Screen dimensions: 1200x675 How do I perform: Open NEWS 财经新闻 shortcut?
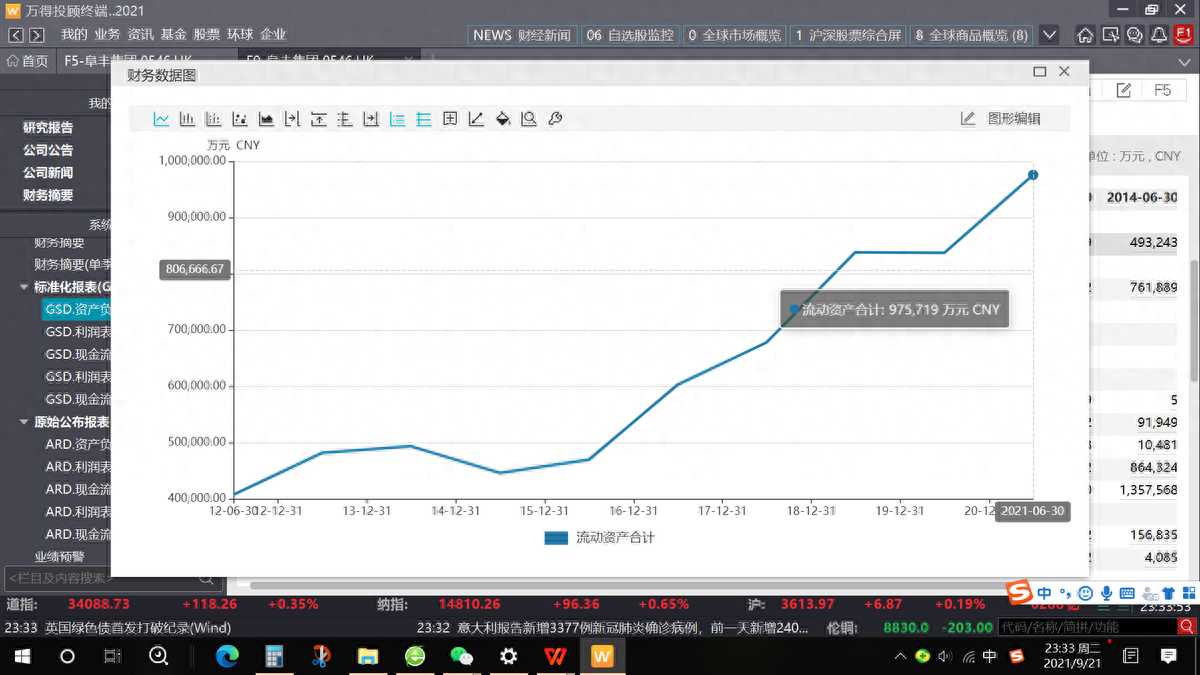point(521,35)
